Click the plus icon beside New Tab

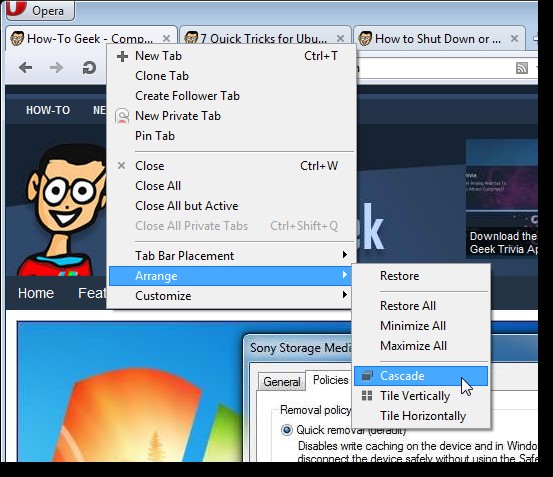122,56
